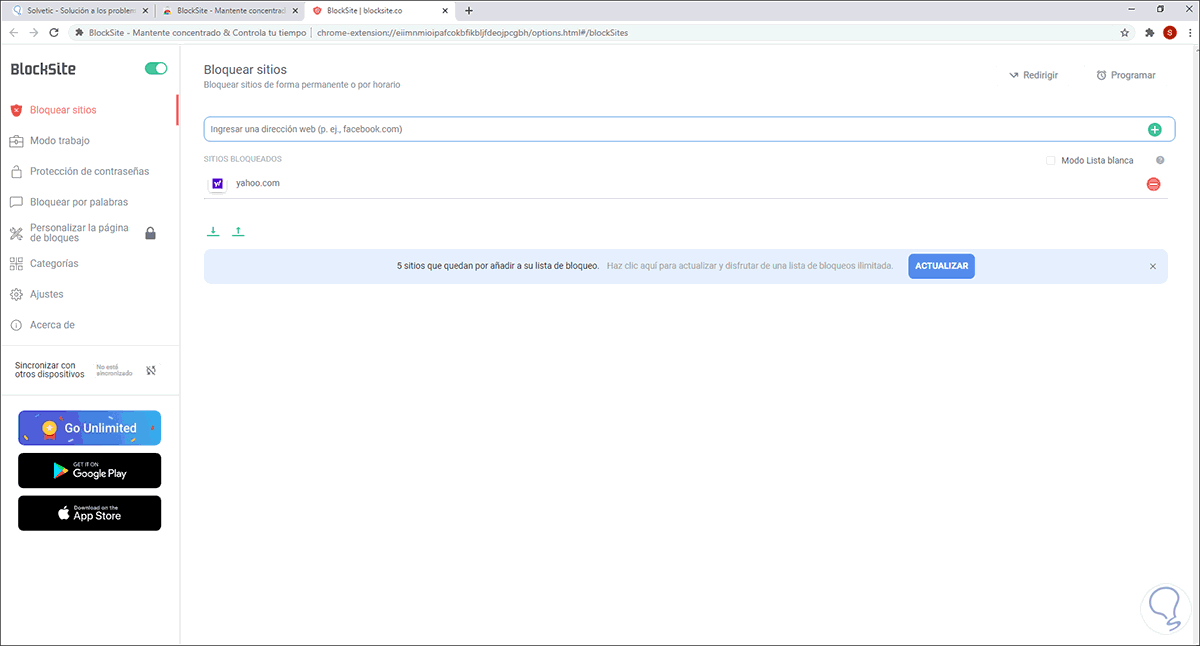This screenshot has width=1200, height=646.
Task: Open the Acerca de info icon
Action: click(16, 325)
